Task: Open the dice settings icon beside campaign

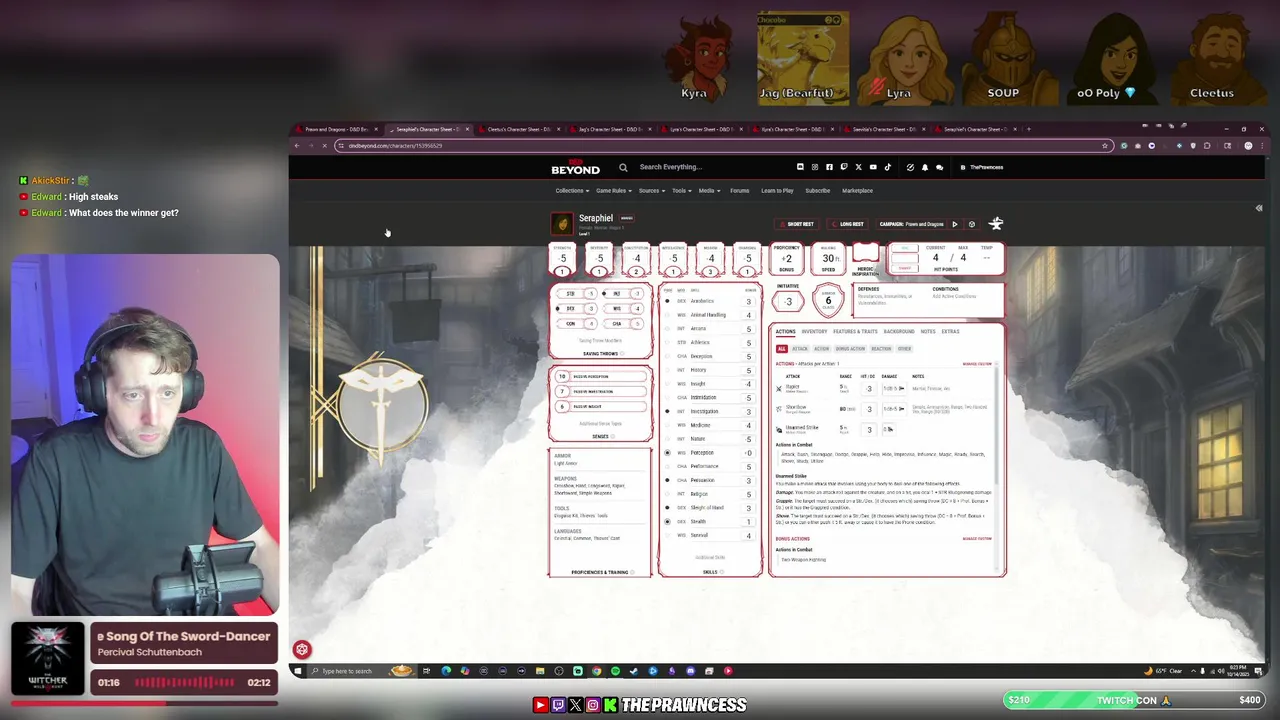Action: pos(971,224)
